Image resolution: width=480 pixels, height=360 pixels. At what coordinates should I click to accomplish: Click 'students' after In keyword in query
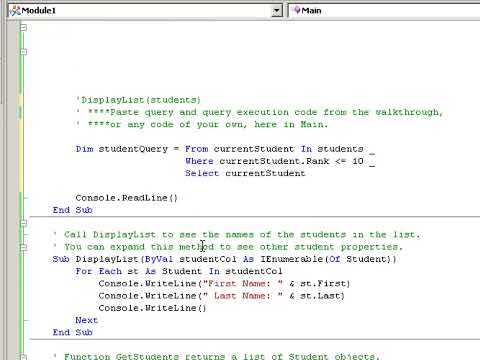click(x=340, y=149)
